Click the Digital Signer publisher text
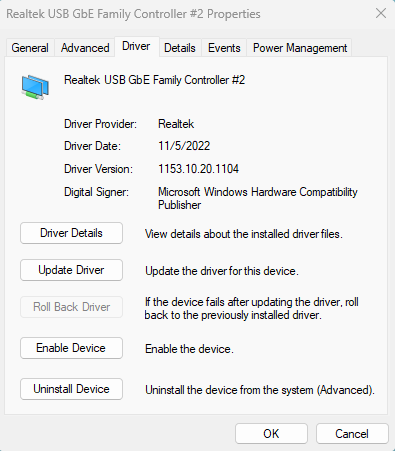 [x=258, y=198]
